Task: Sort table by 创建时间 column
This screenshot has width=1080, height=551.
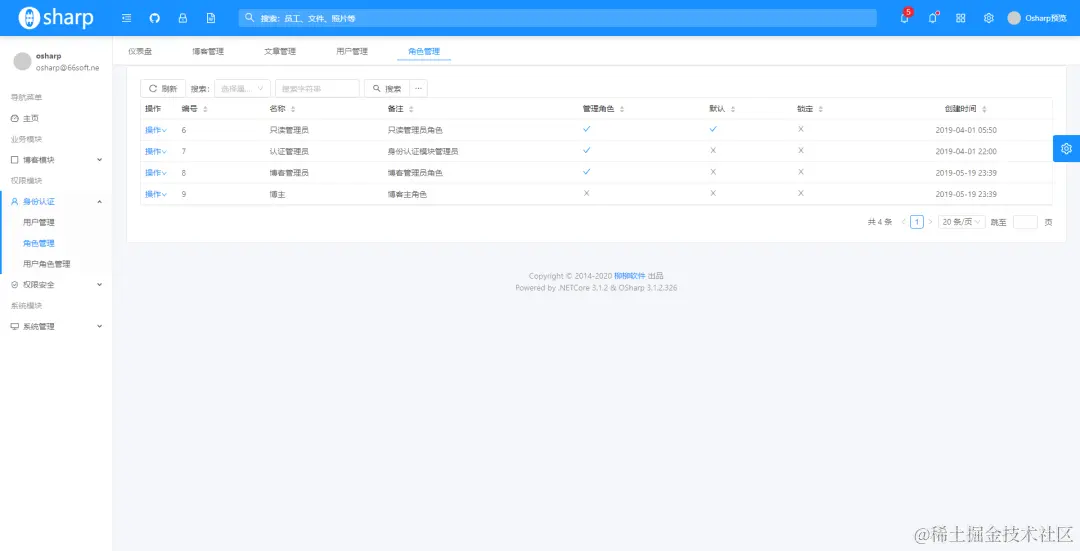Action: click(984, 109)
